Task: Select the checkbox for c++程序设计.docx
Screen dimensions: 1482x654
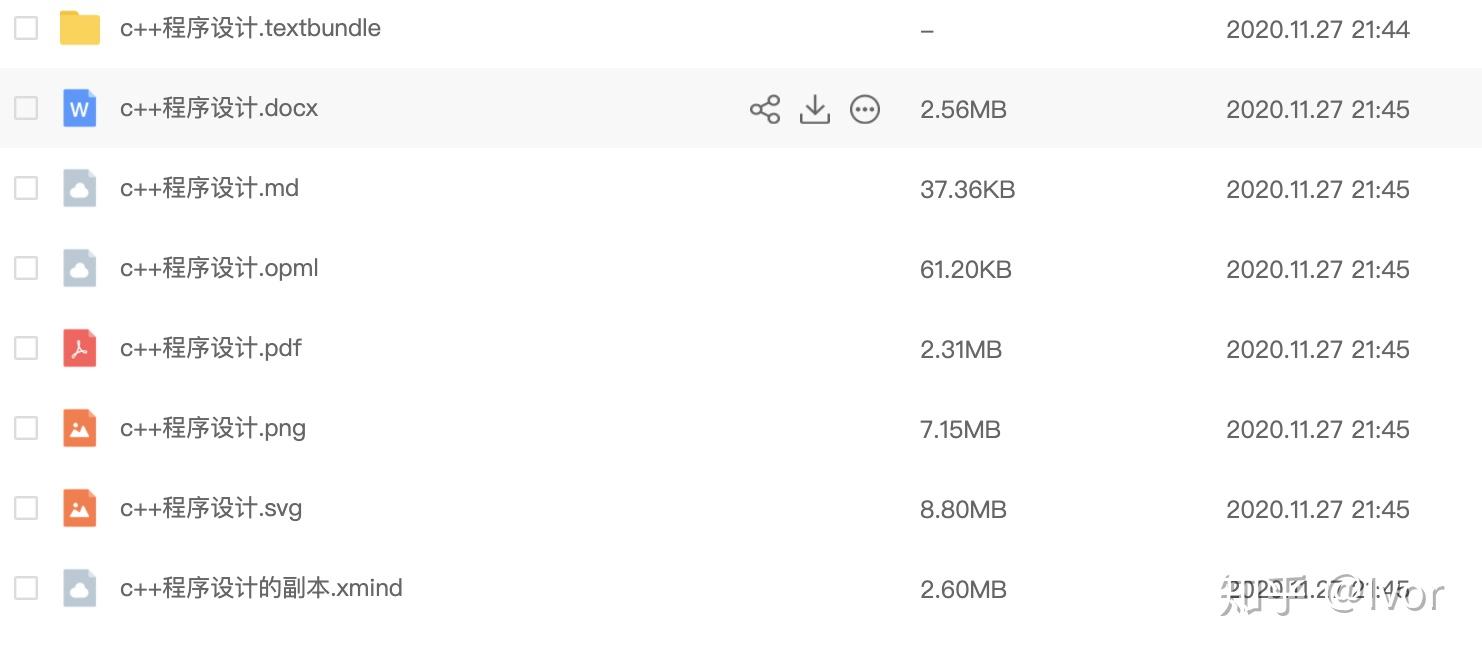Action: [26, 108]
